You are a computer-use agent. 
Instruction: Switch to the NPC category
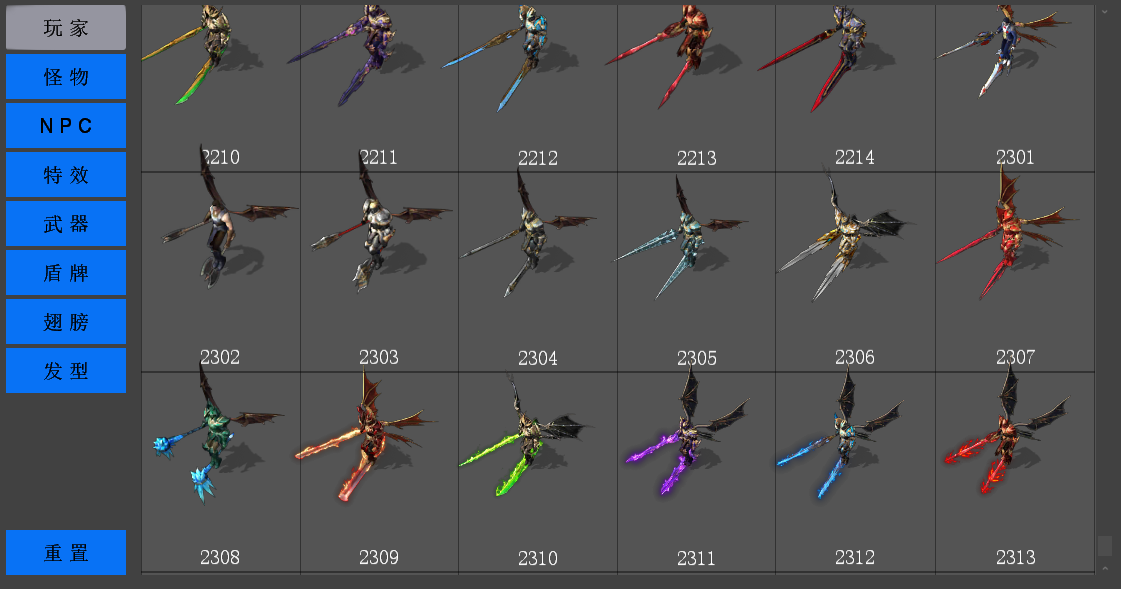66,126
